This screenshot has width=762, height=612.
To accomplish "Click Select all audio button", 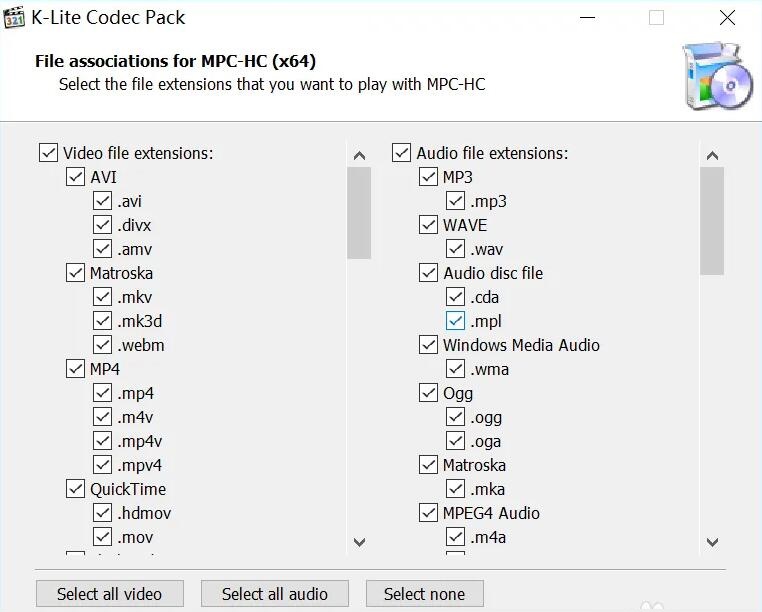I will [x=275, y=594].
